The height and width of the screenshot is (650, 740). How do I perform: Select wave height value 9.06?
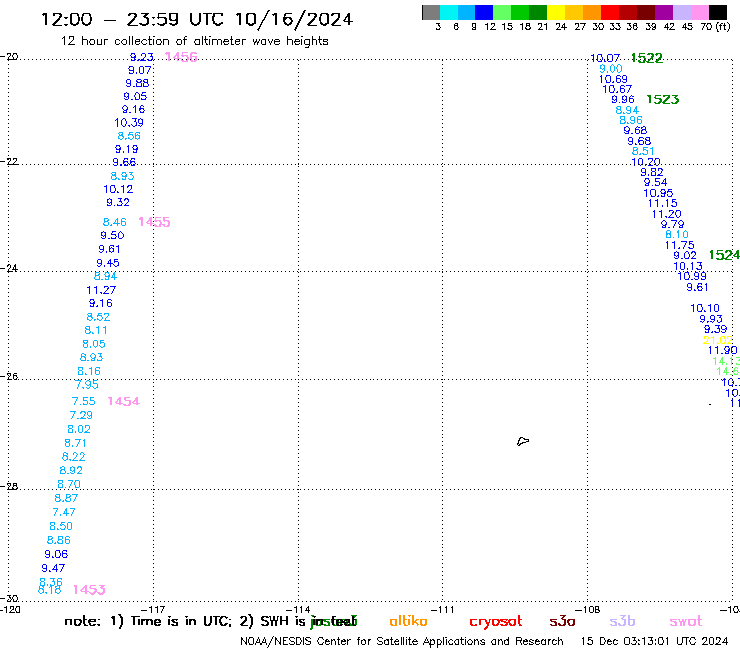tap(56, 554)
